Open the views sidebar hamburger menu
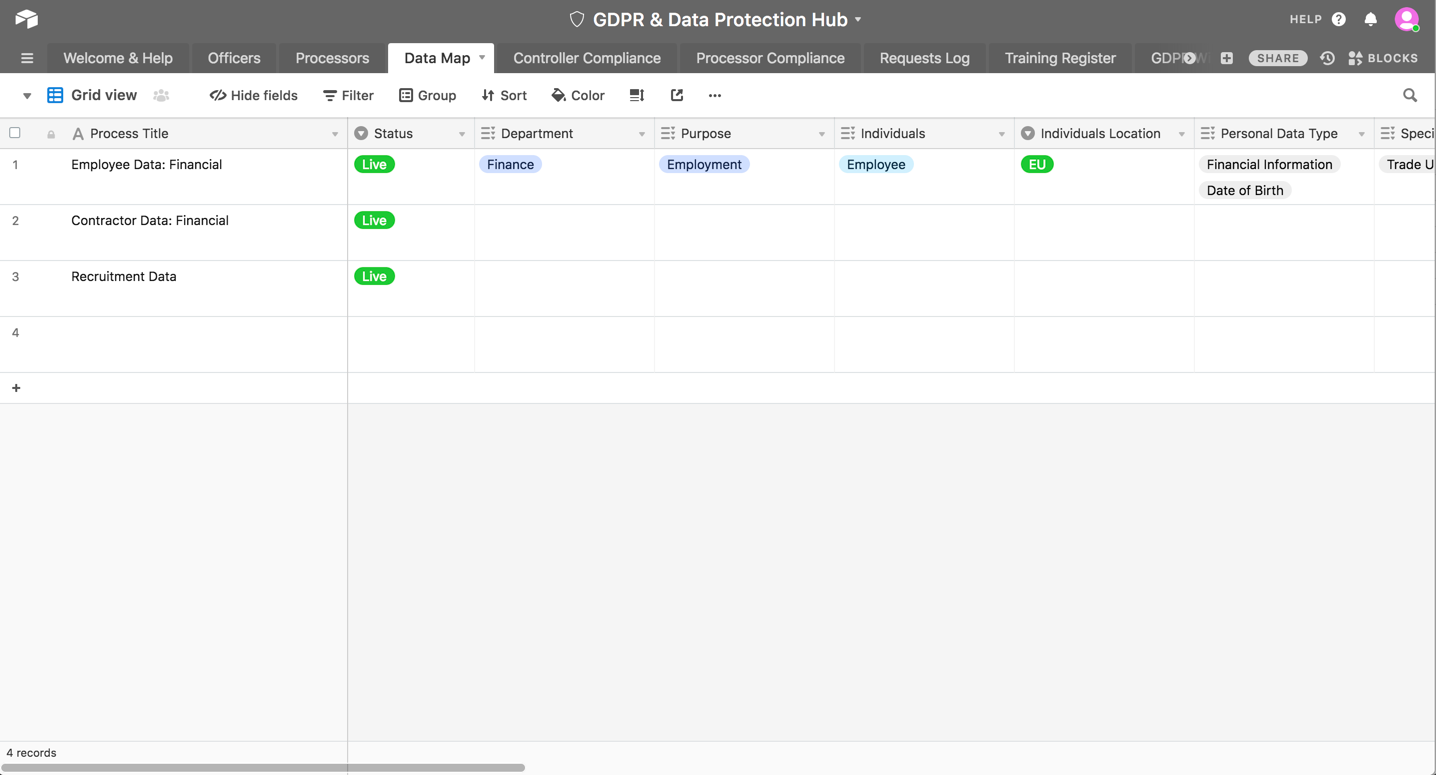 pos(27,57)
